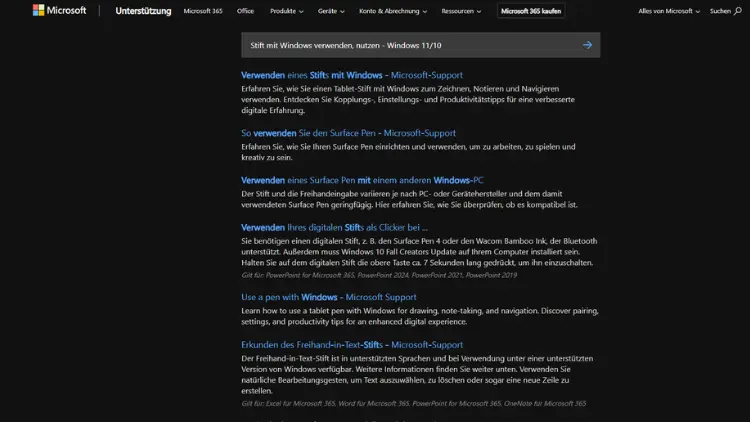
Task: Open Erkunden des Freihand-in-Text-Stifts result
Action: [x=352, y=345]
